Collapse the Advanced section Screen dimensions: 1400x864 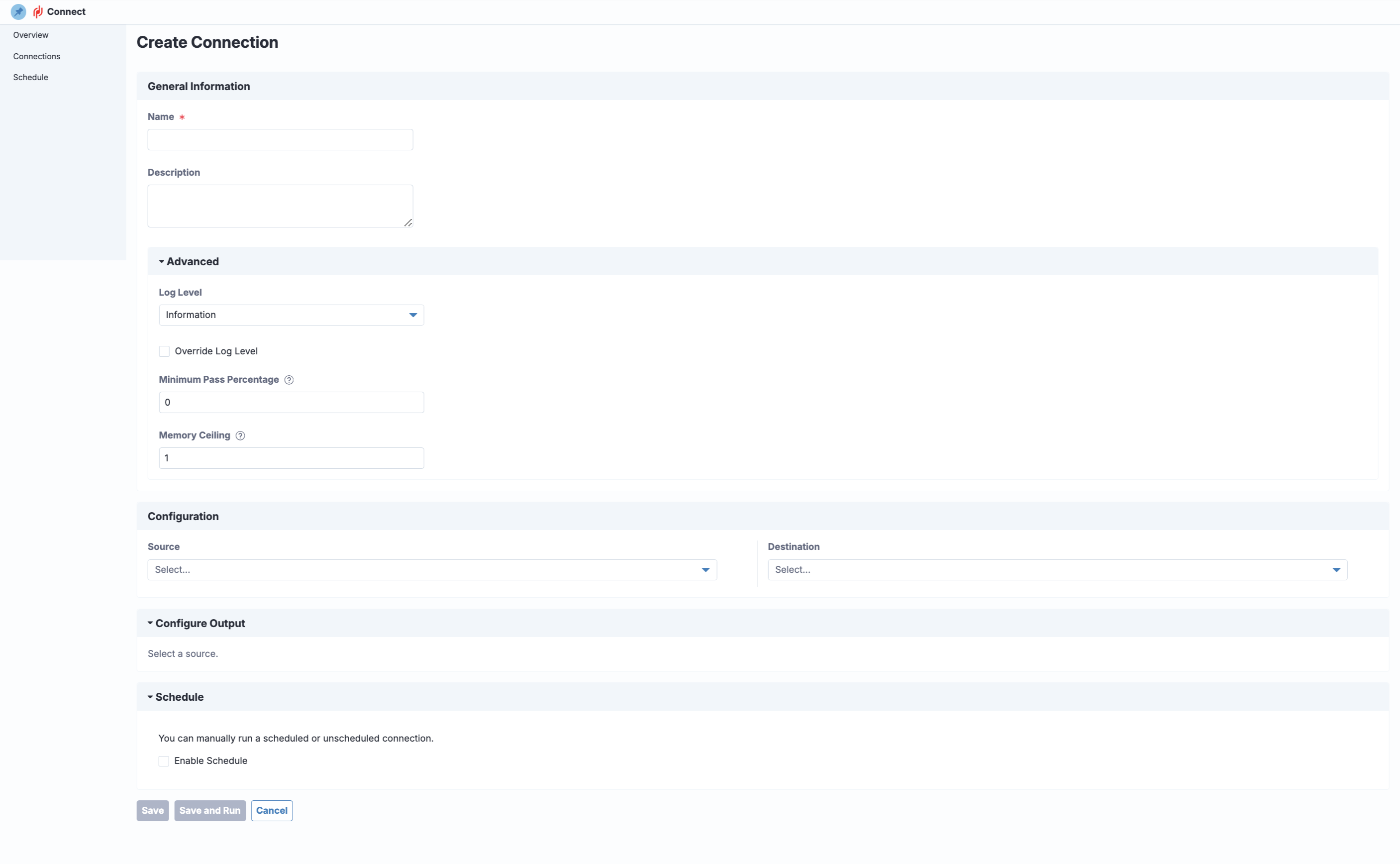[162, 261]
